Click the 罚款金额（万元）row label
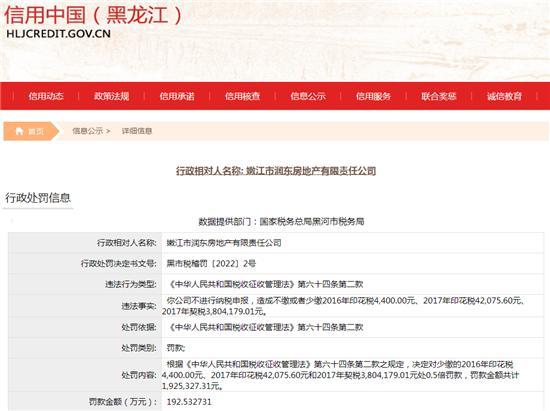Screen dimensions: 550x411 pos(123,402)
